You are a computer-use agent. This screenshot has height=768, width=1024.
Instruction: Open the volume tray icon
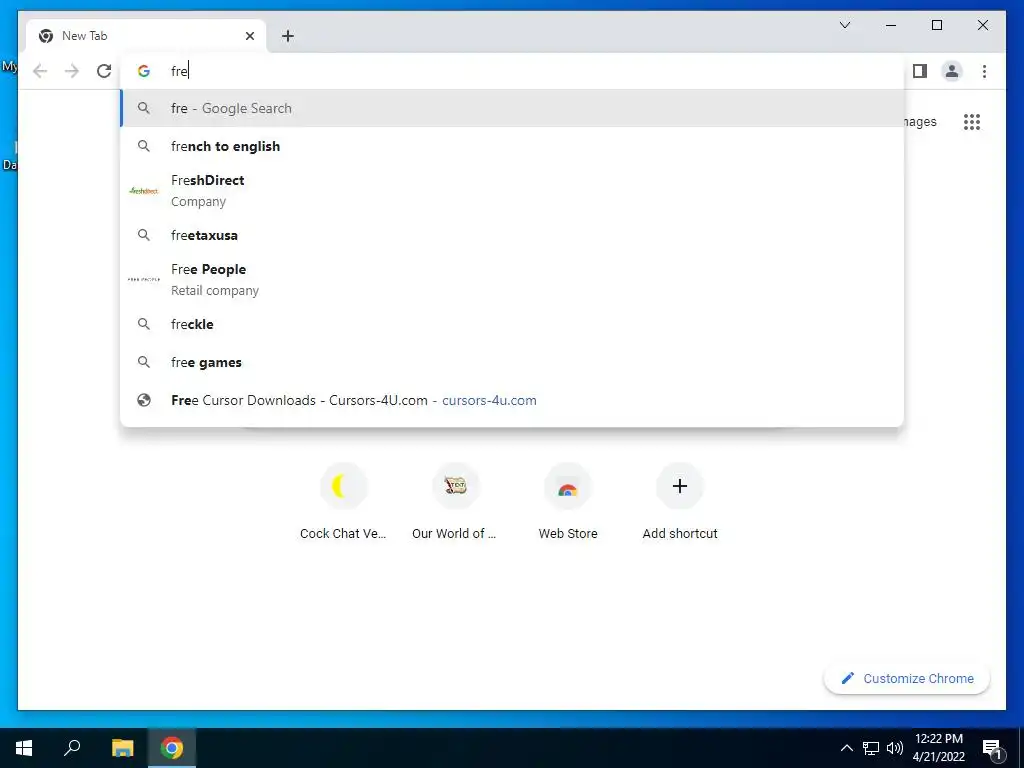(x=895, y=748)
